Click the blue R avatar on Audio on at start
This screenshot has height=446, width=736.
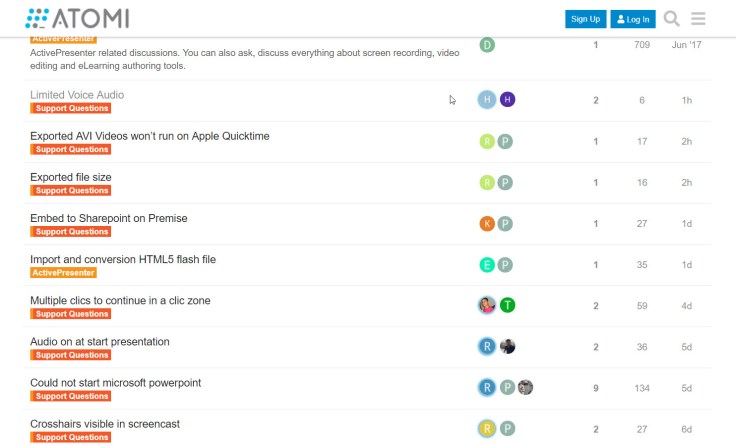pos(487,347)
